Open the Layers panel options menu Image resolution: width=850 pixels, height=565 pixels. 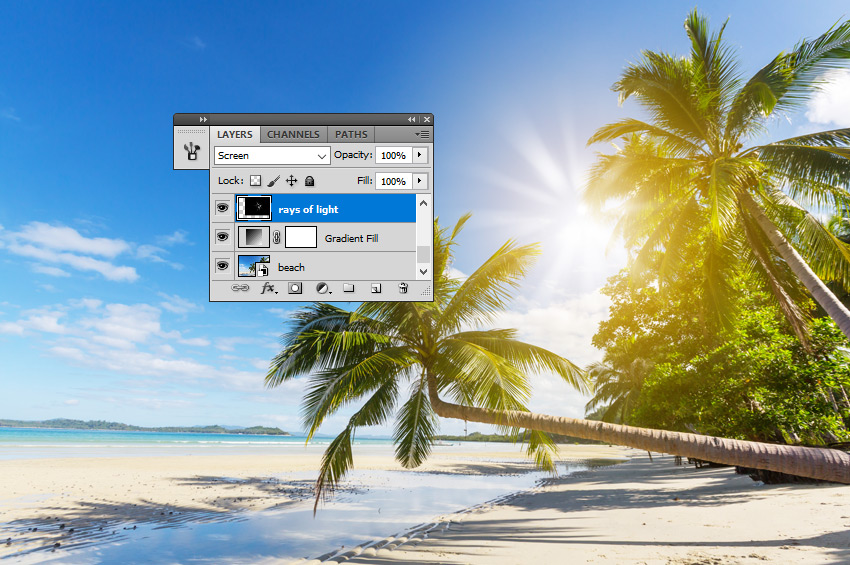pyautogui.click(x=423, y=134)
